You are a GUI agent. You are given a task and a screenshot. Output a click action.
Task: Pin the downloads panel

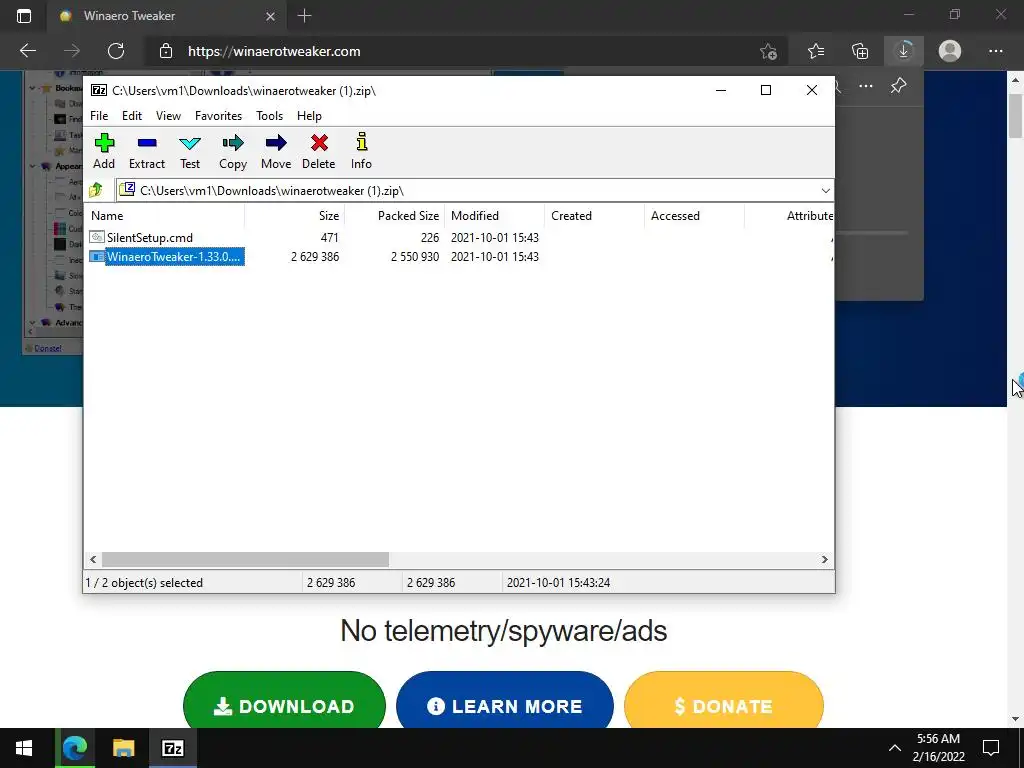pyautogui.click(x=899, y=86)
